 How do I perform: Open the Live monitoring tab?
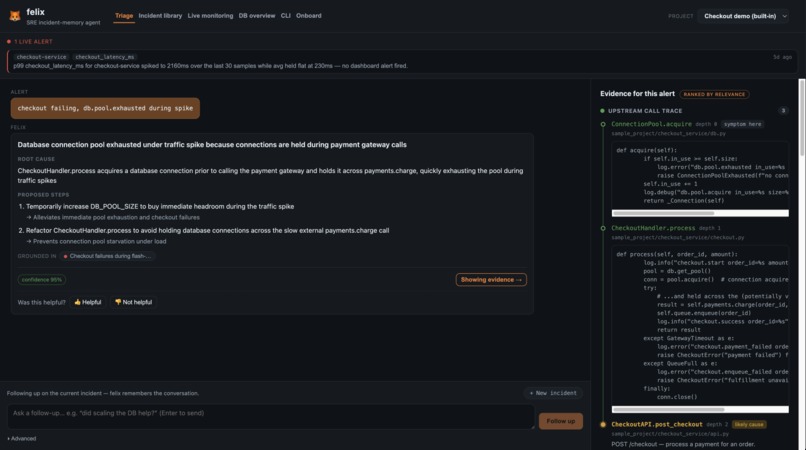[210, 16]
